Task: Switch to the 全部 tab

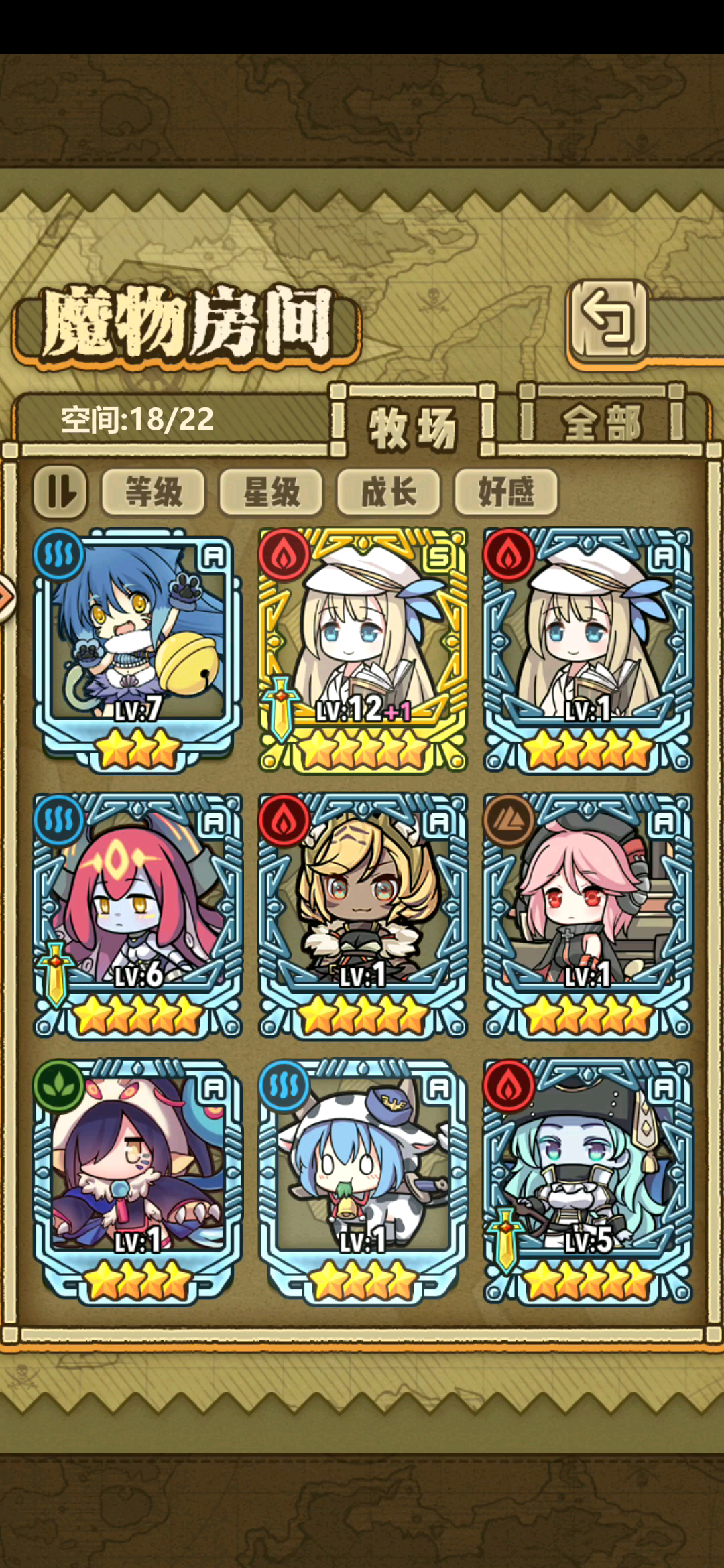Action: [601, 423]
